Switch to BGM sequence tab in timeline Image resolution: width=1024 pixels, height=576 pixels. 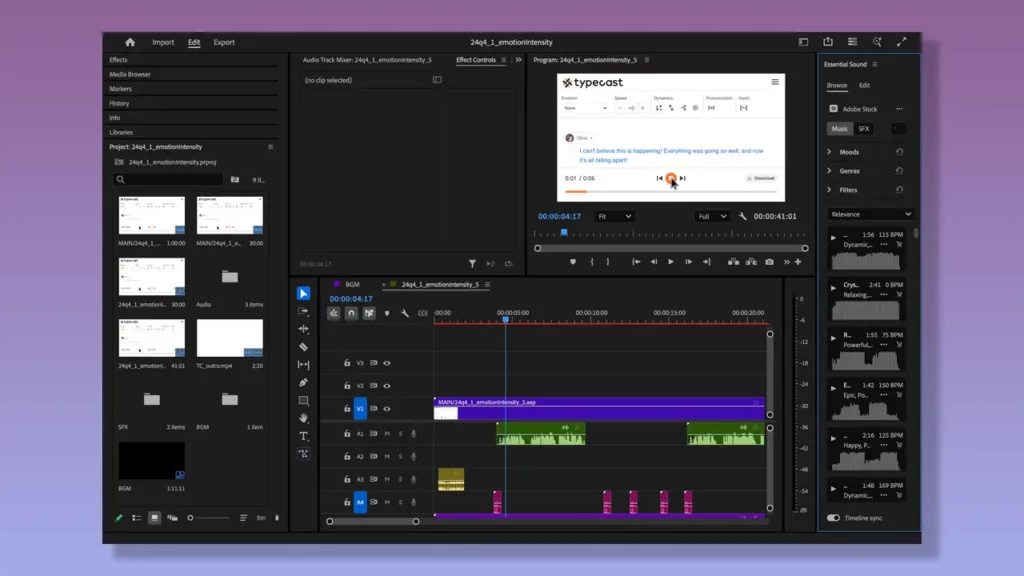coord(353,285)
